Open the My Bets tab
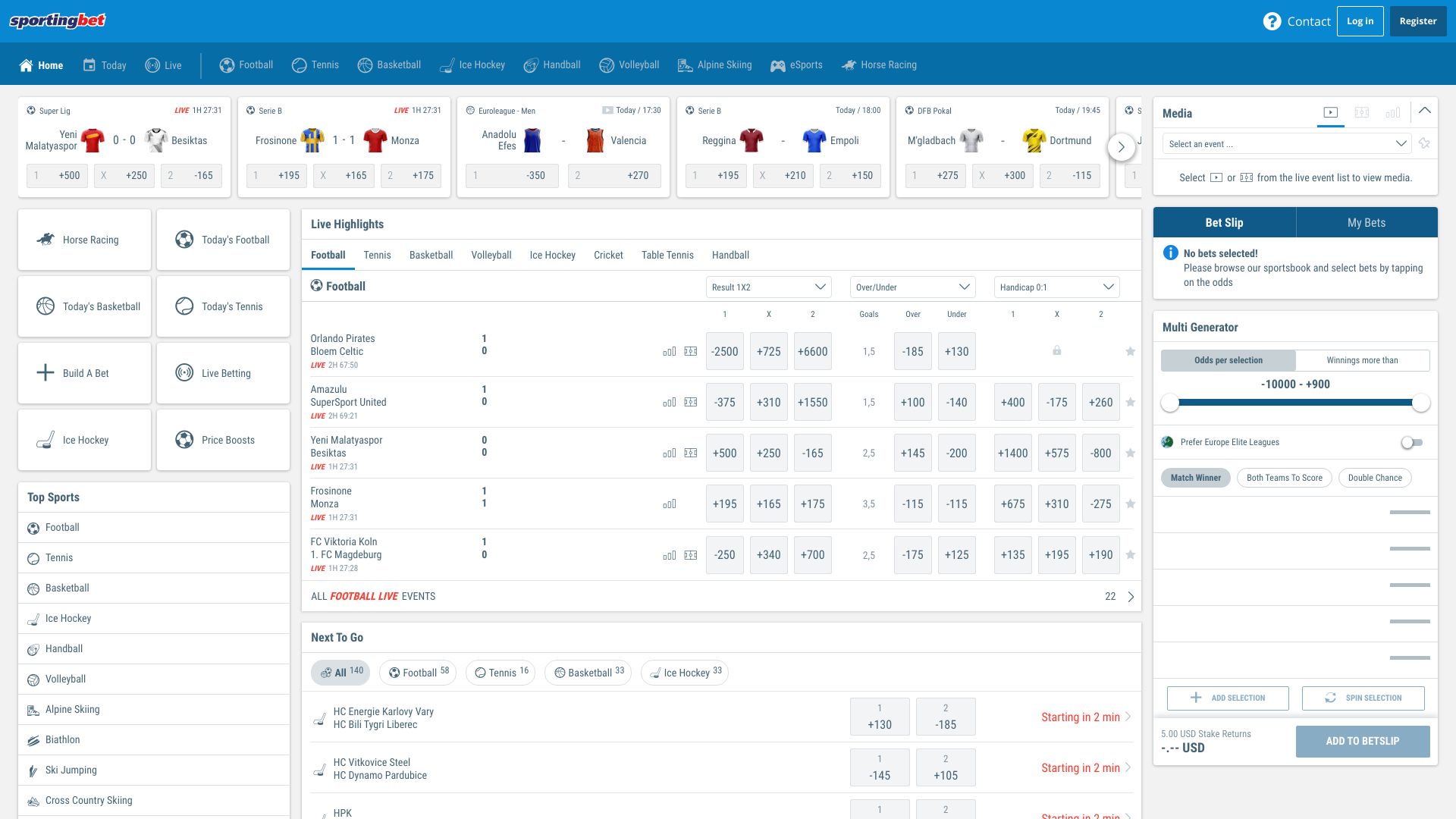This screenshot has width=1456, height=819. (x=1366, y=223)
